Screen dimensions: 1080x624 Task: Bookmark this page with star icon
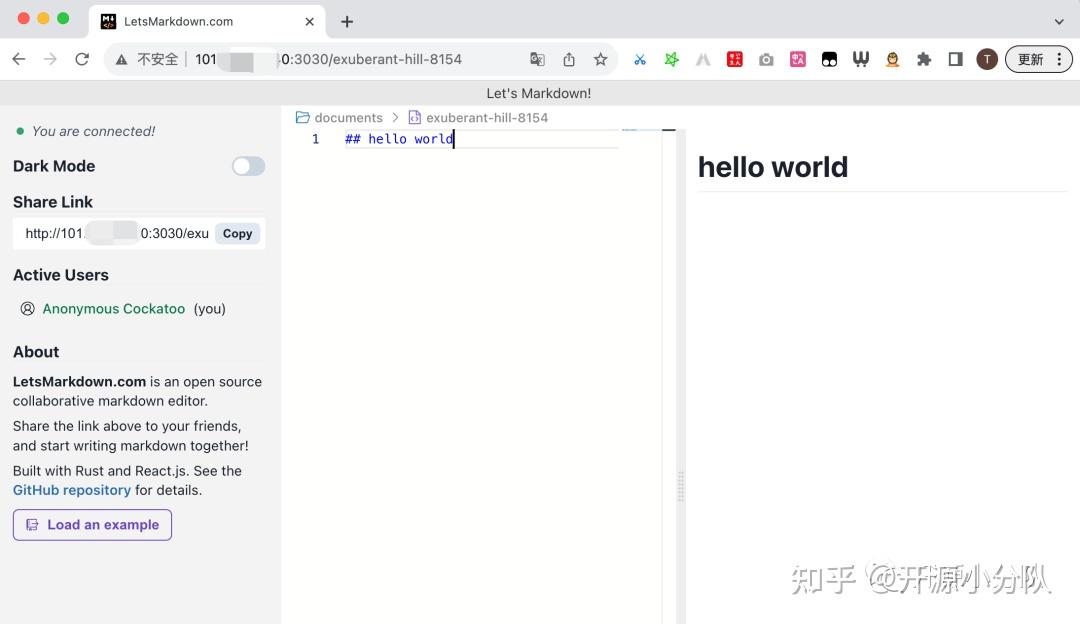(601, 59)
